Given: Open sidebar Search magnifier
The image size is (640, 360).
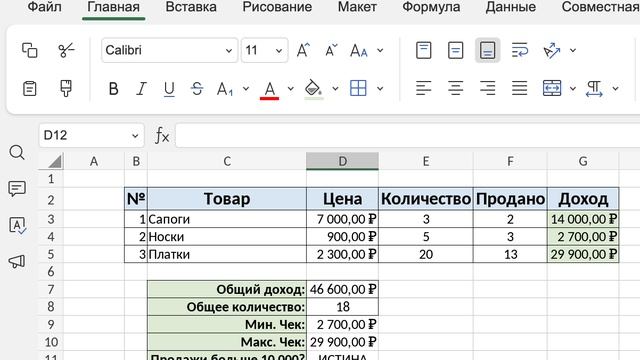Looking at the screenshot, I should [x=17, y=153].
